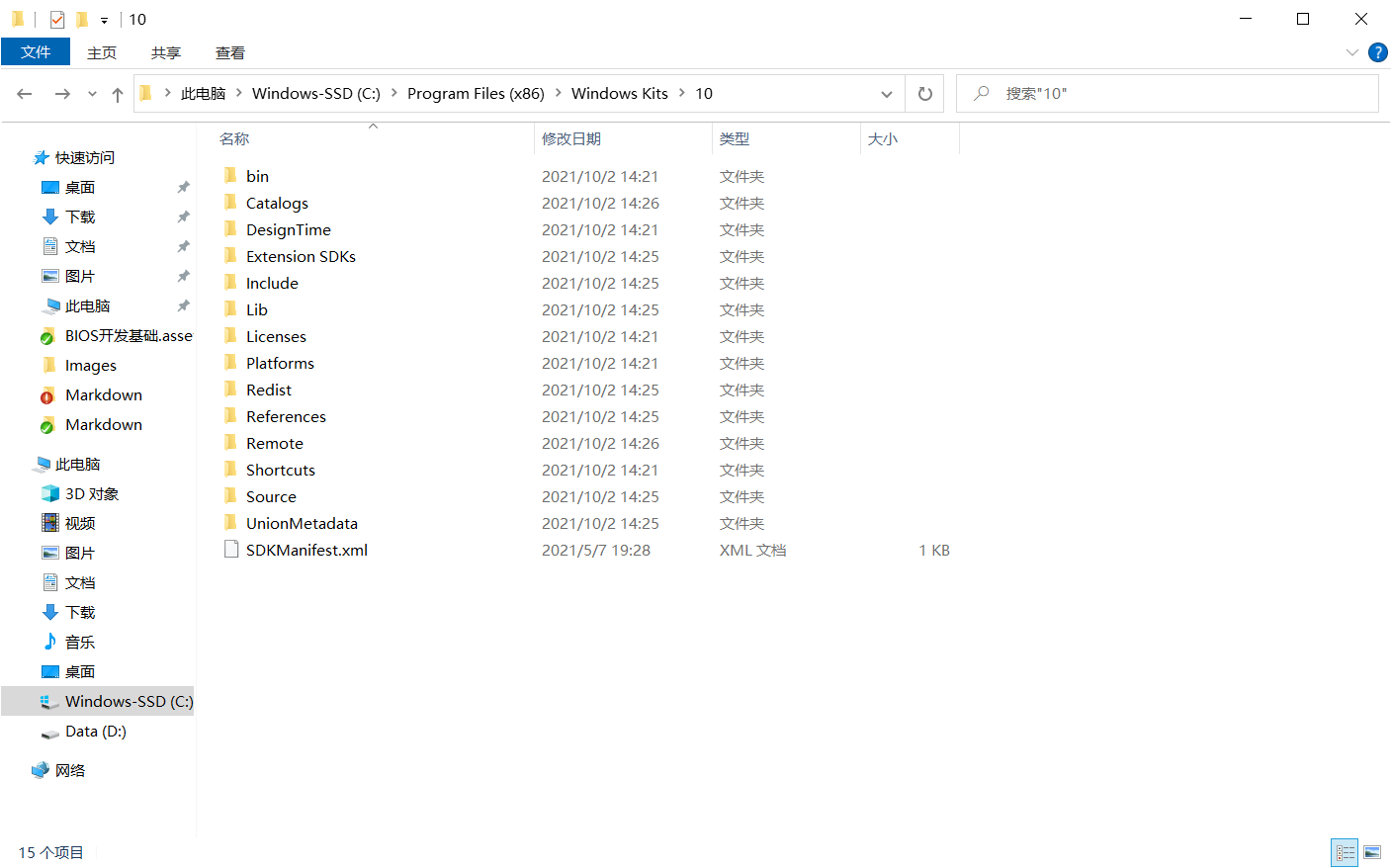Open the 文件 menu

coord(36,52)
